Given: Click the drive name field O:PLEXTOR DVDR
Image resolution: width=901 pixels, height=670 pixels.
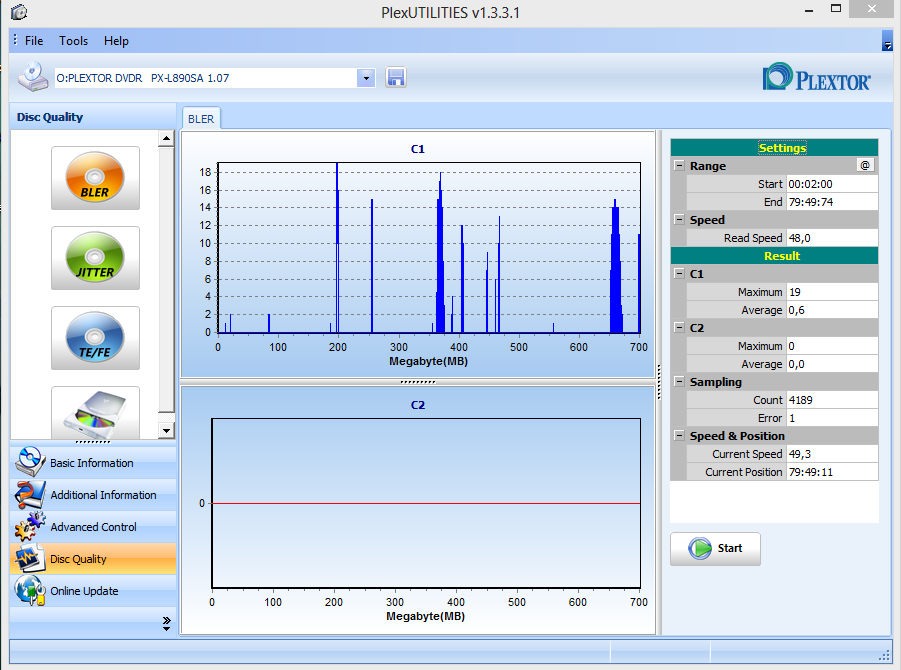Looking at the screenshot, I should pos(206,78).
